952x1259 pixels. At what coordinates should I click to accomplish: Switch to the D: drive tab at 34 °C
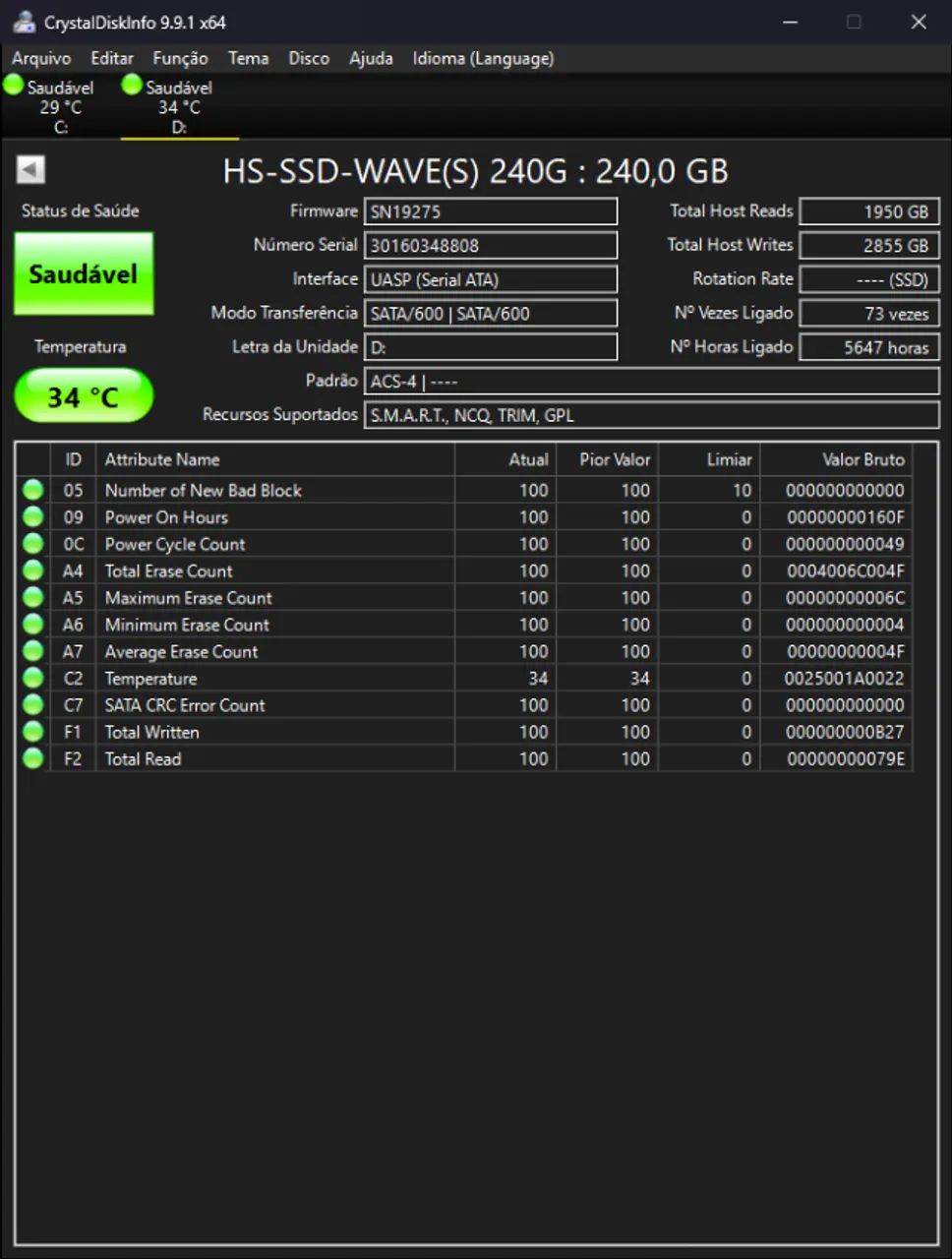(179, 106)
